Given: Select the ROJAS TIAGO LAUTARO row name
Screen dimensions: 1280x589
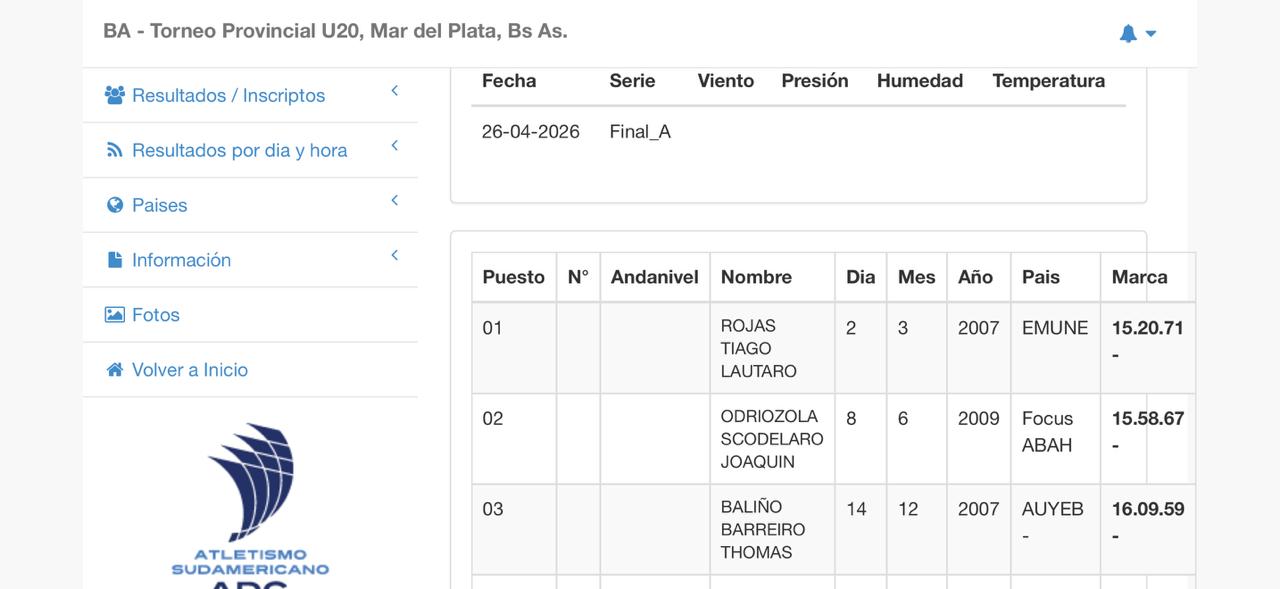Looking at the screenshot, I should (x=758, y=348).
